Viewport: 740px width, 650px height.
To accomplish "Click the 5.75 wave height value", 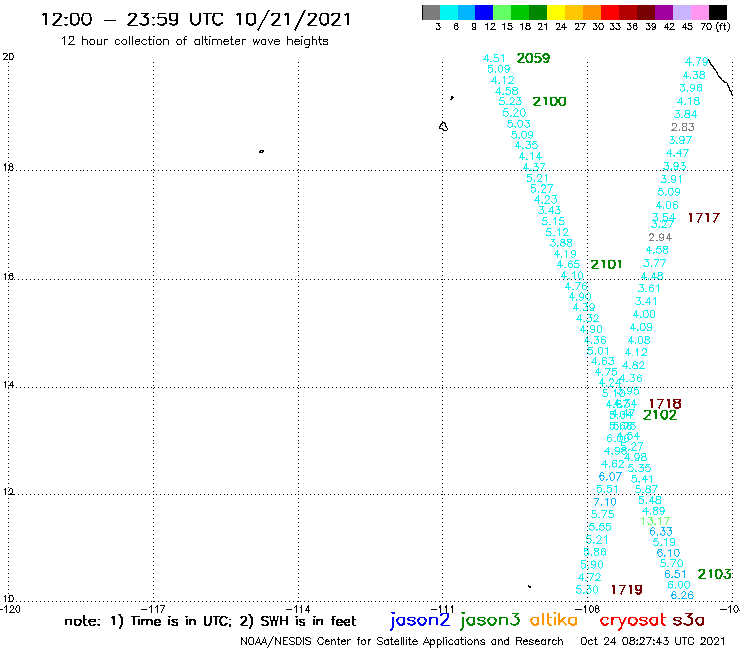I will click(x=603, y=514).
